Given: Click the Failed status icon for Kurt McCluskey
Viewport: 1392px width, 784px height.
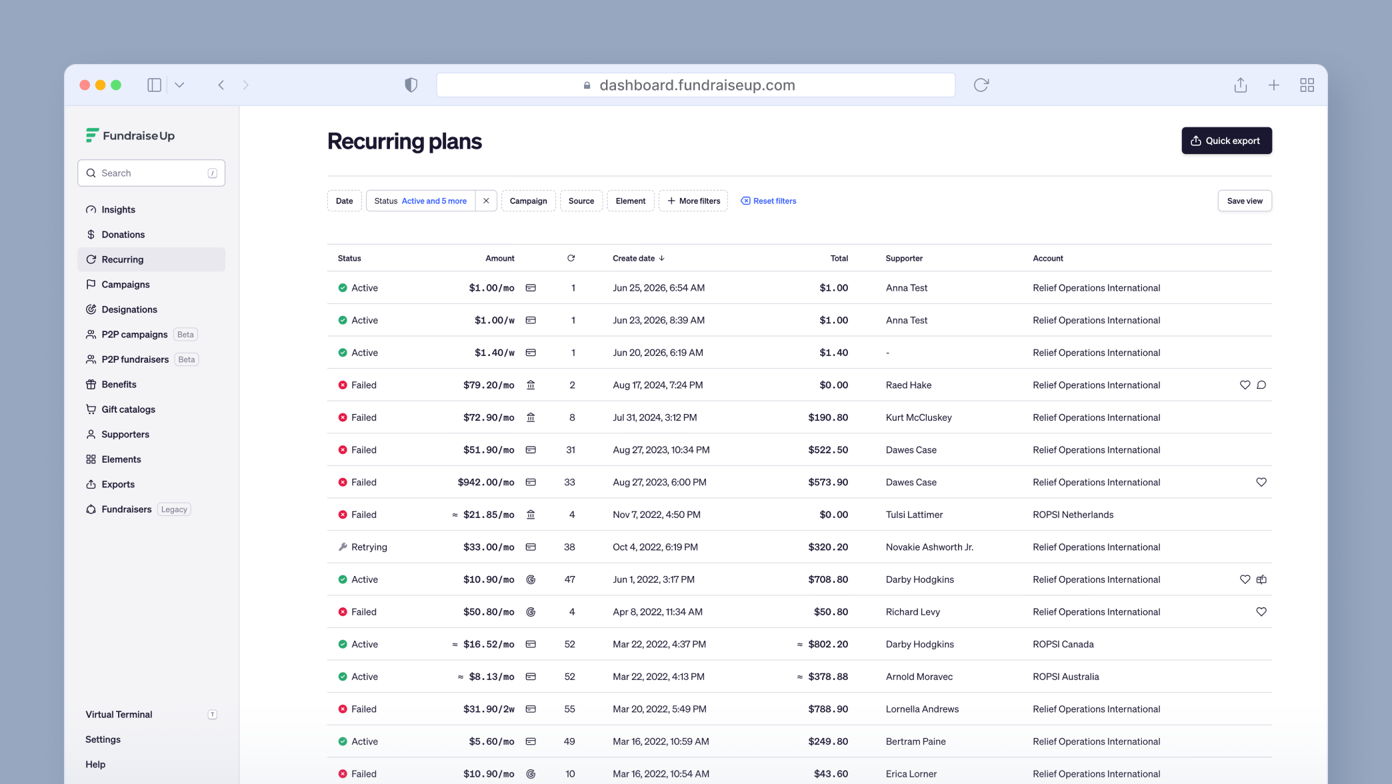Looking at the screenshot, I should pyautogui.click(x=342, y=417).
